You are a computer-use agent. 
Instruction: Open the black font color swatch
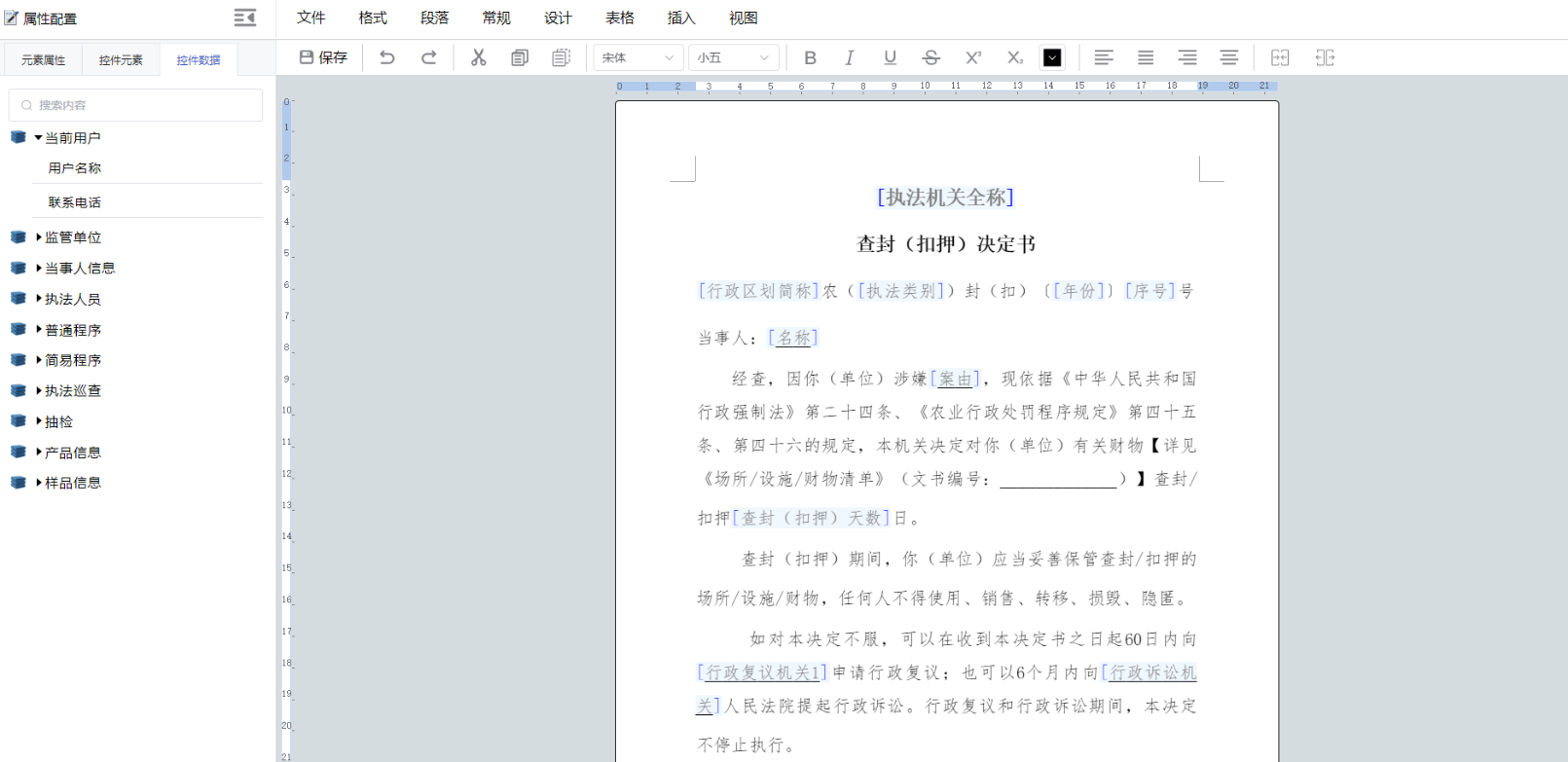click(x=1052, y=57)
